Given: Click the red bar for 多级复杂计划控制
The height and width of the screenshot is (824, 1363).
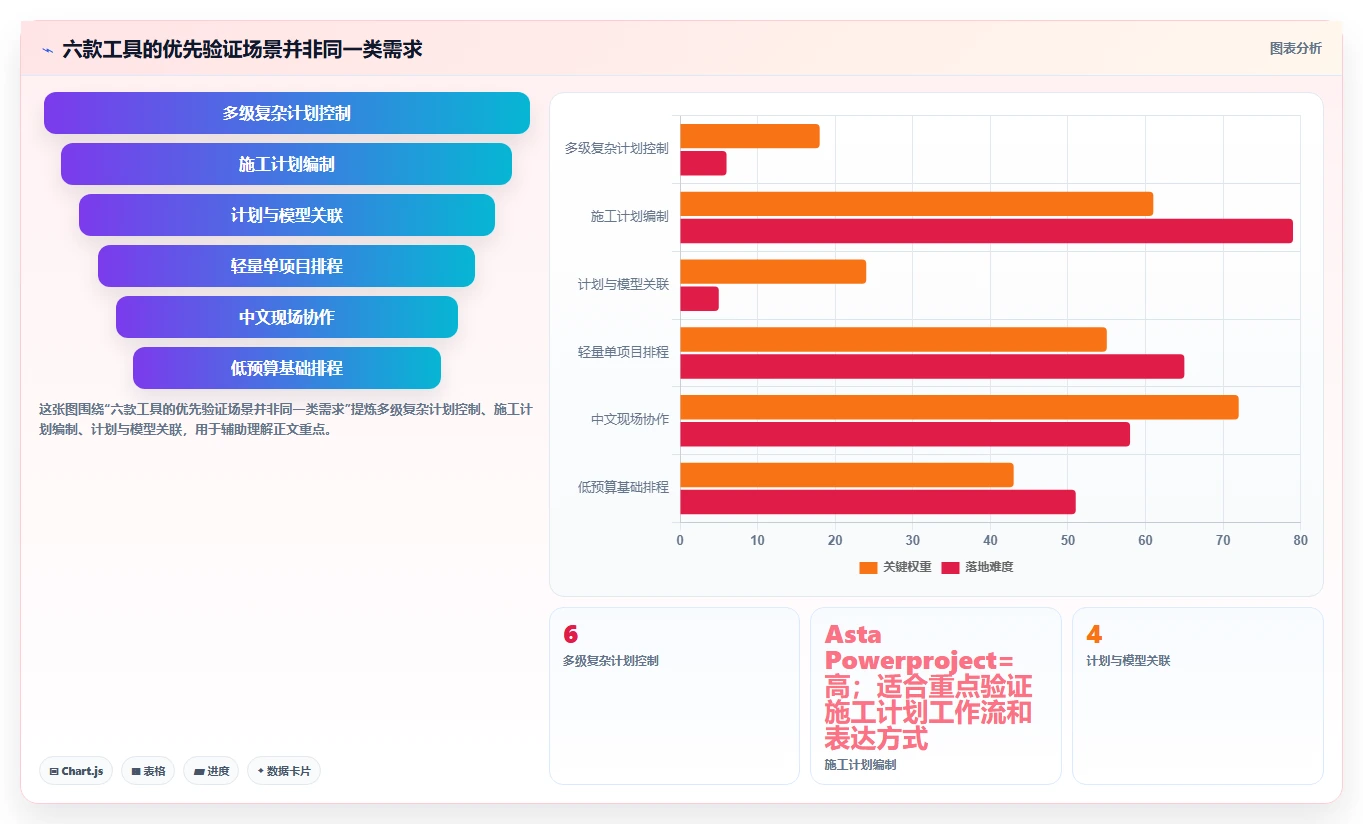Looking at the screenshot, I should (x=704, y=163).
